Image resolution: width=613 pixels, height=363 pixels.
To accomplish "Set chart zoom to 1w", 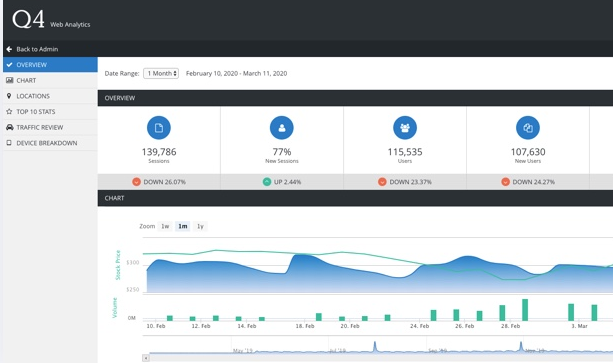I will click(165, 226).
